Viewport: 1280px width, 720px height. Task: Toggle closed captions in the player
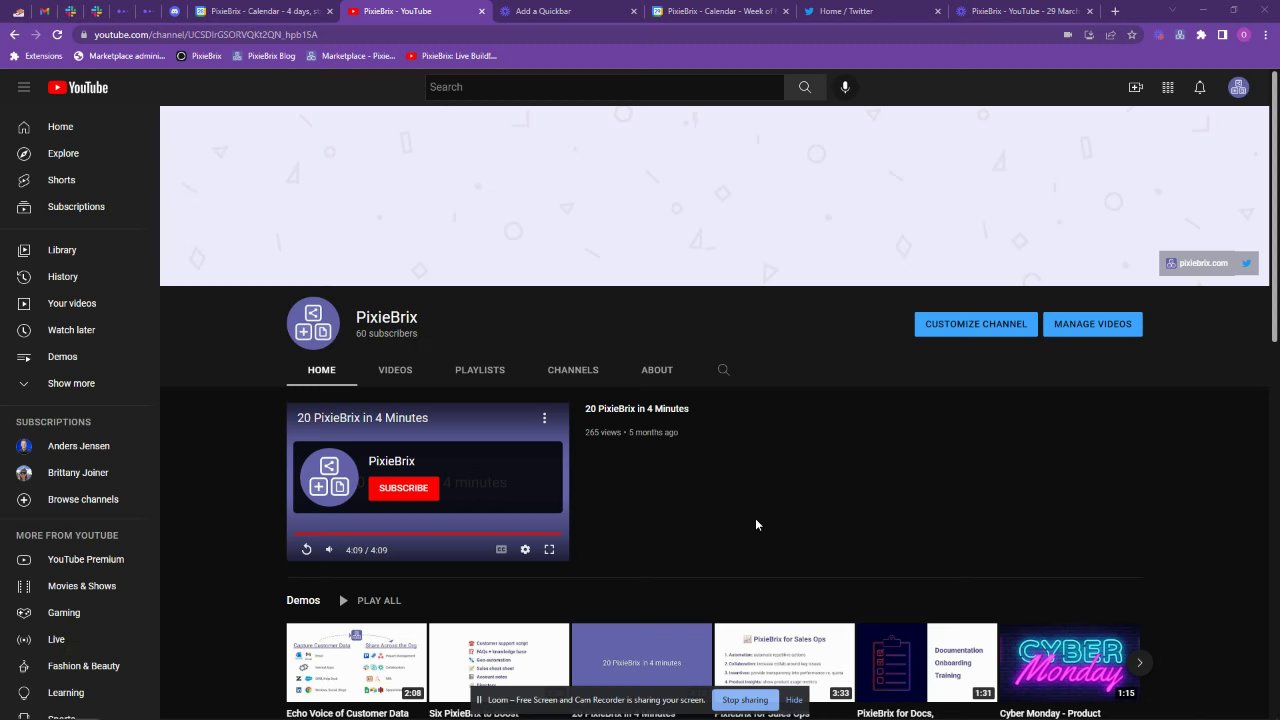(x=501, y=549)
